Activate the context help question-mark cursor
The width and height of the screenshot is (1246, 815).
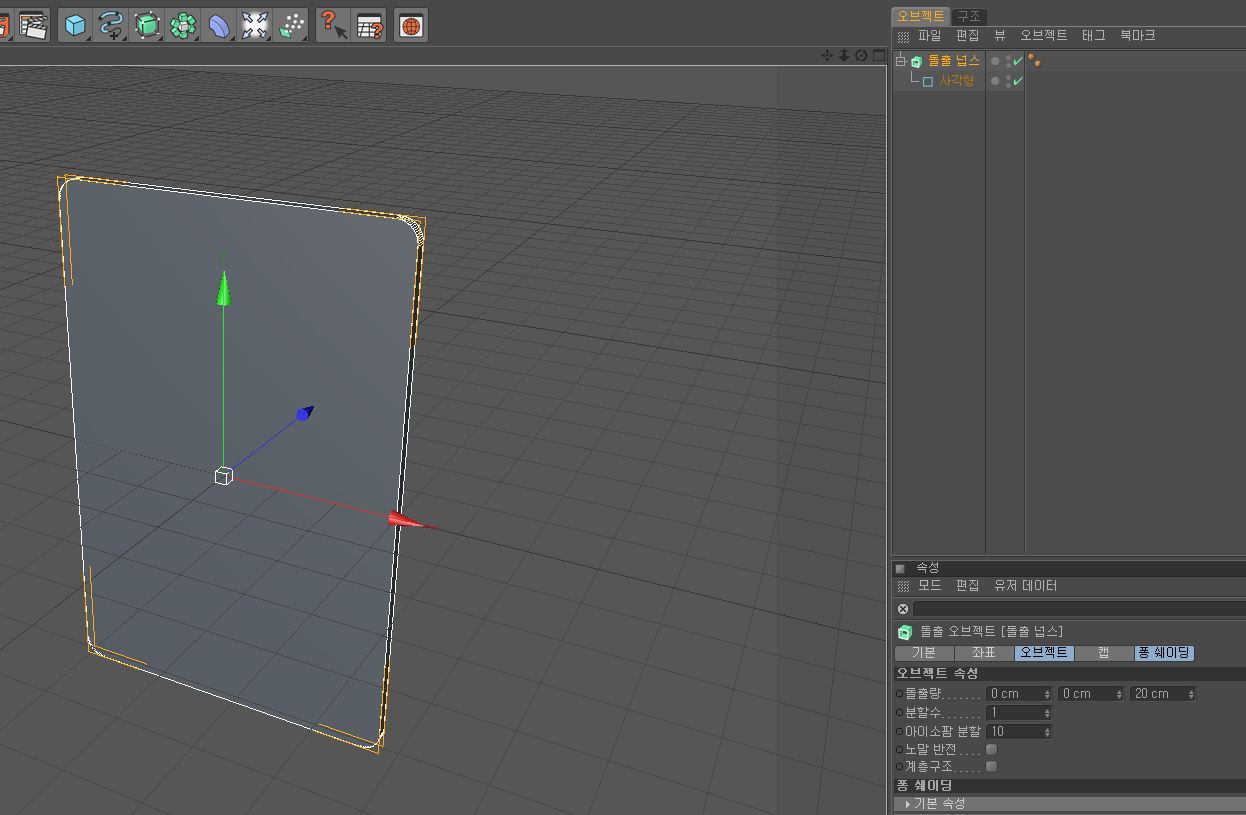334,26
